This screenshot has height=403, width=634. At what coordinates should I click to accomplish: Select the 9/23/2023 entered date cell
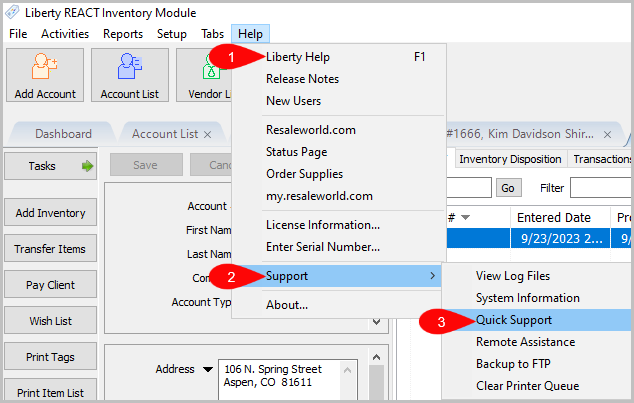pyautogui.click(x=560, y=238)
